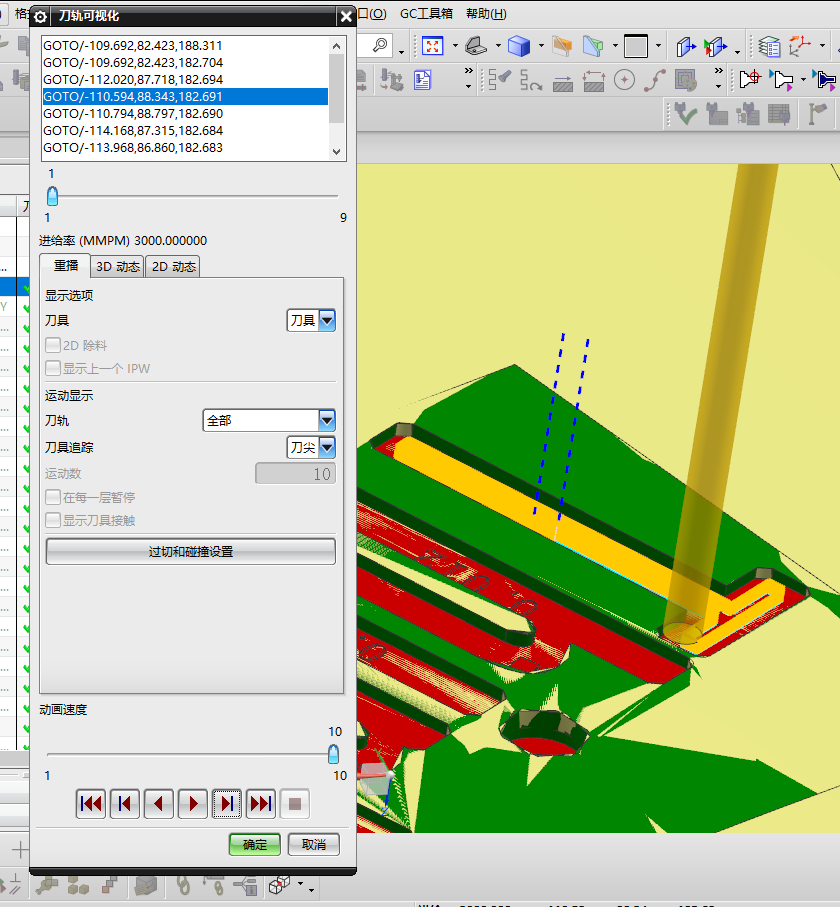
Task: Click the gray background color square icon
Action: pyautogui.click(x=636, y=46)
